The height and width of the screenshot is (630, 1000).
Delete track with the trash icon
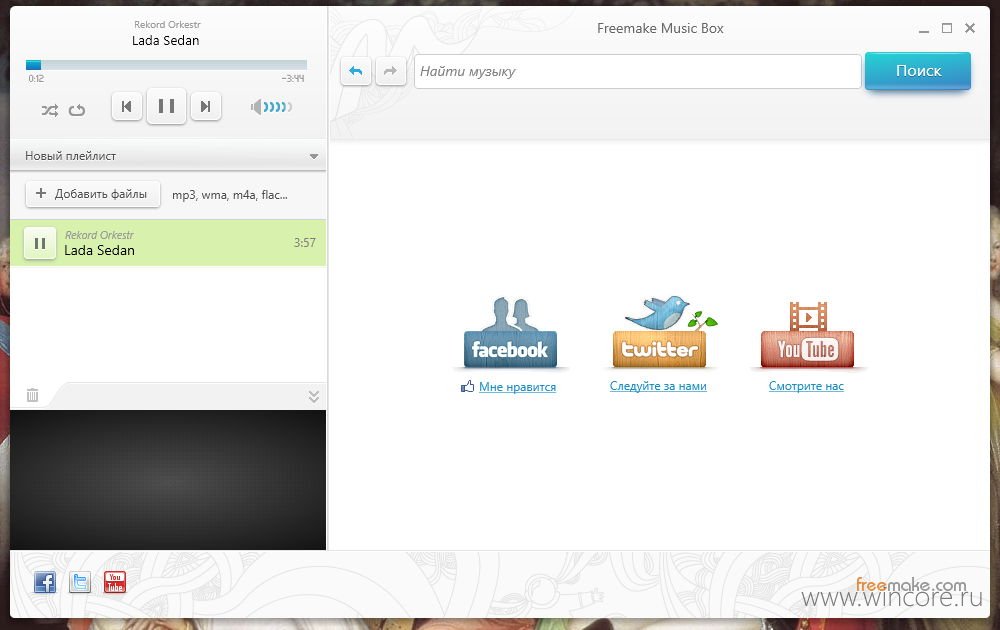click(x=33, y=395)
